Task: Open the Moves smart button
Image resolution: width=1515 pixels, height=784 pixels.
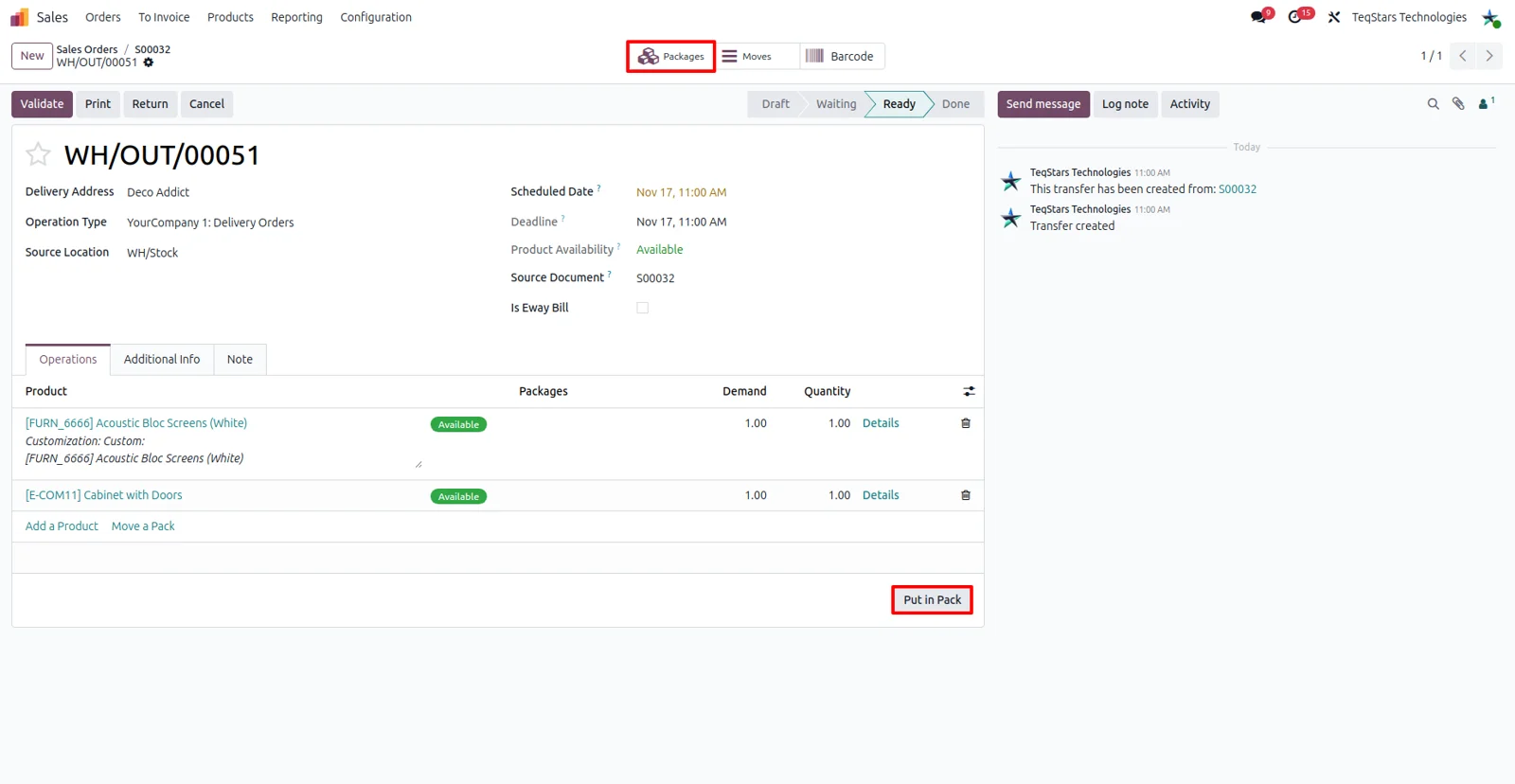Action: click(x=757, y=57)
